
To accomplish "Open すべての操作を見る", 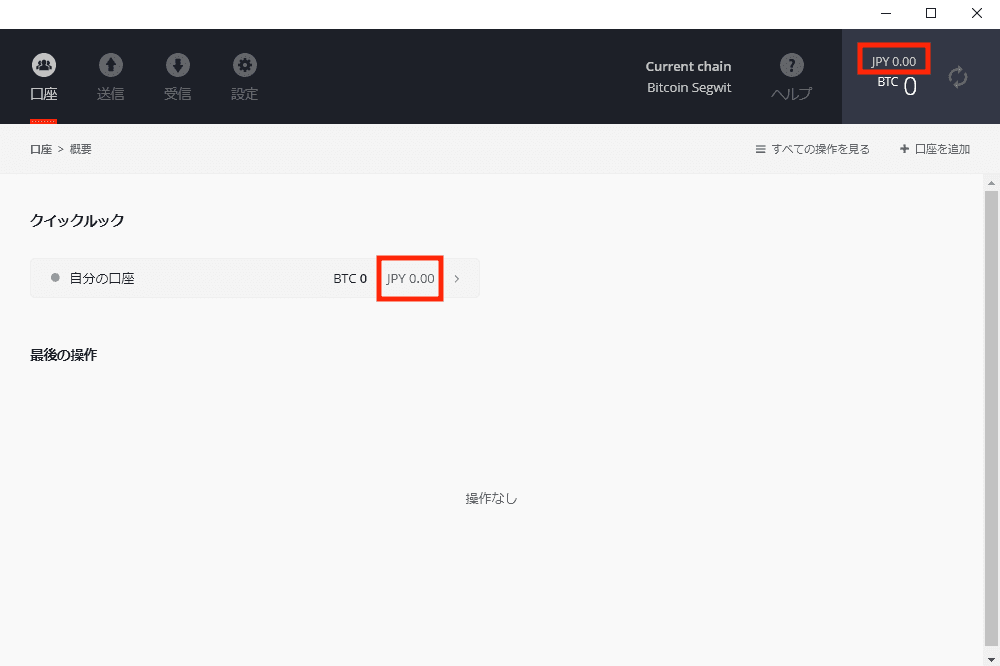I will click(812, 149).
